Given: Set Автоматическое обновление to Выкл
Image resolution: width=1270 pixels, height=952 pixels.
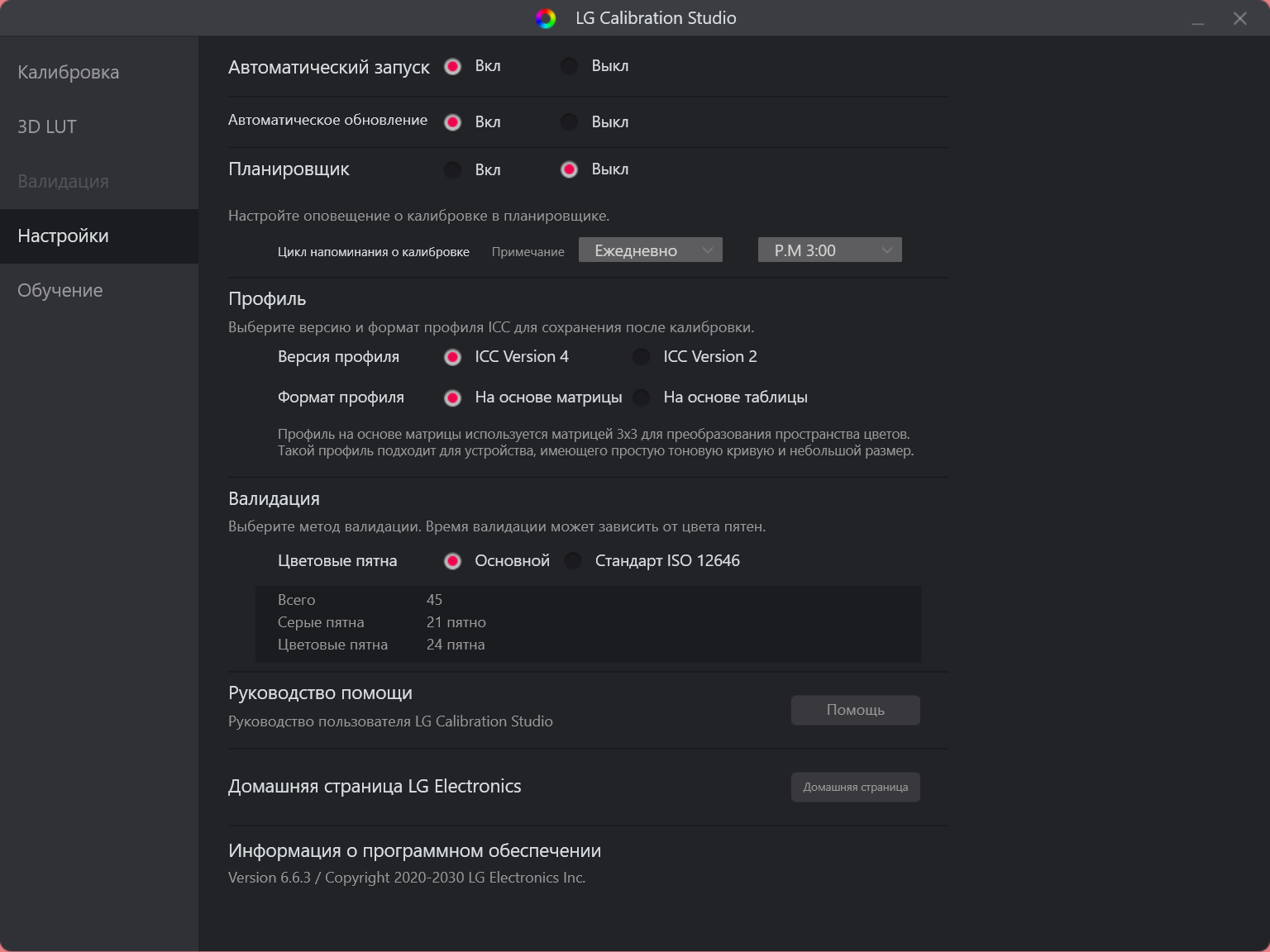Looking at the screenshot, I should coord(569,122).
